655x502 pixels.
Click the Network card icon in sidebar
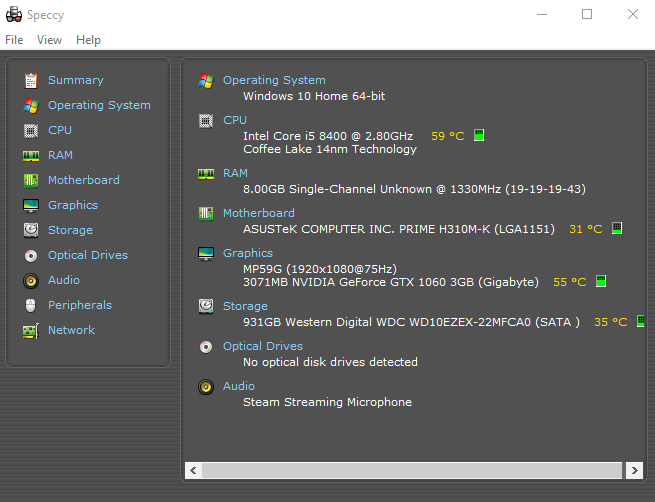(30, 331)
